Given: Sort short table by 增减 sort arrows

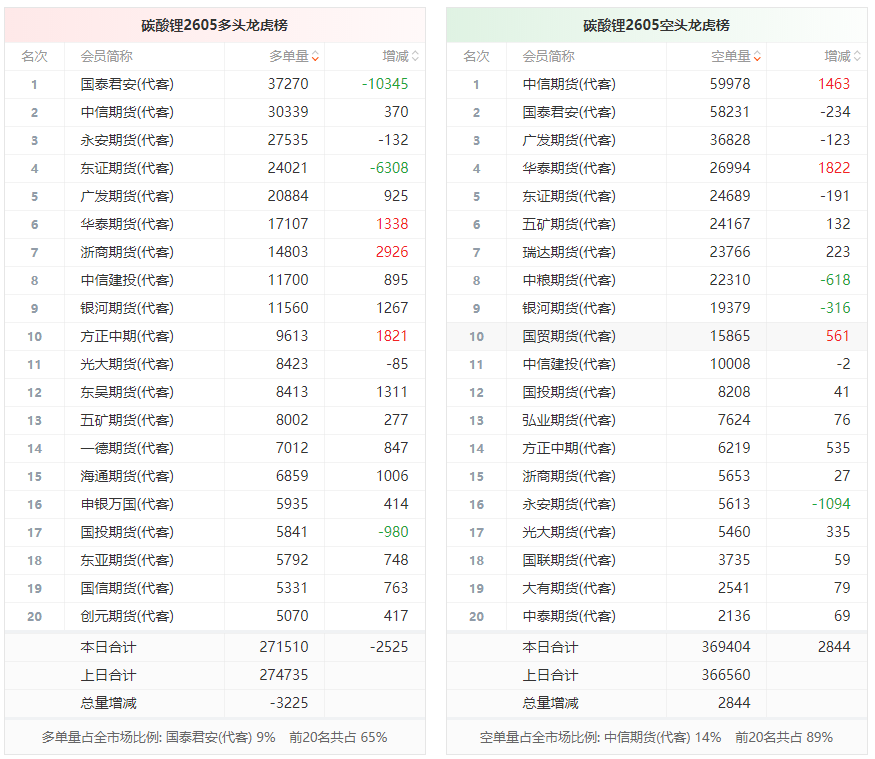Looking at the screenshot, I should tap(857, 56).
